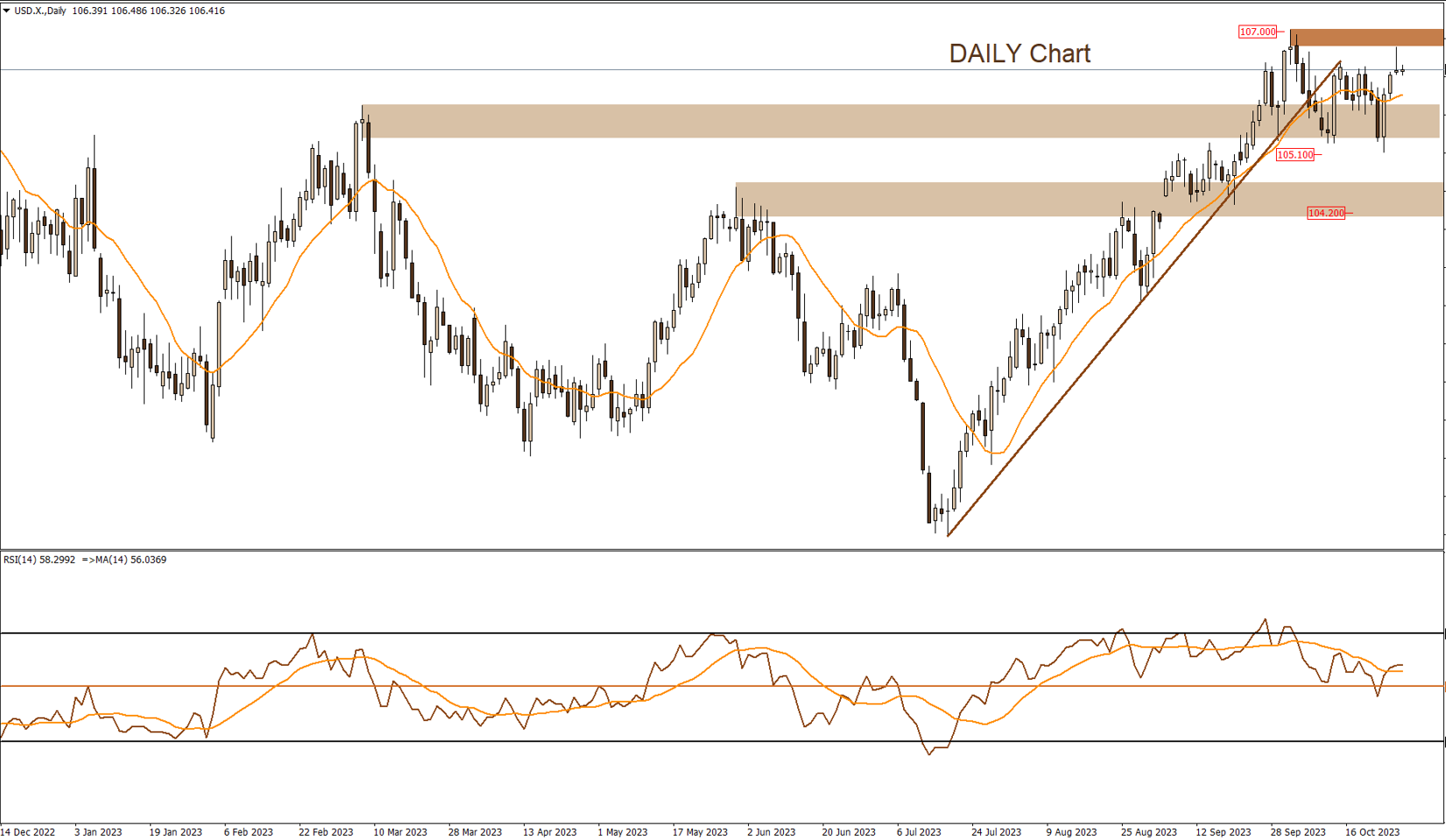Click the DAILY Chart text label
This screenshot has height=840, width=1446.
tap(1019, 53)
